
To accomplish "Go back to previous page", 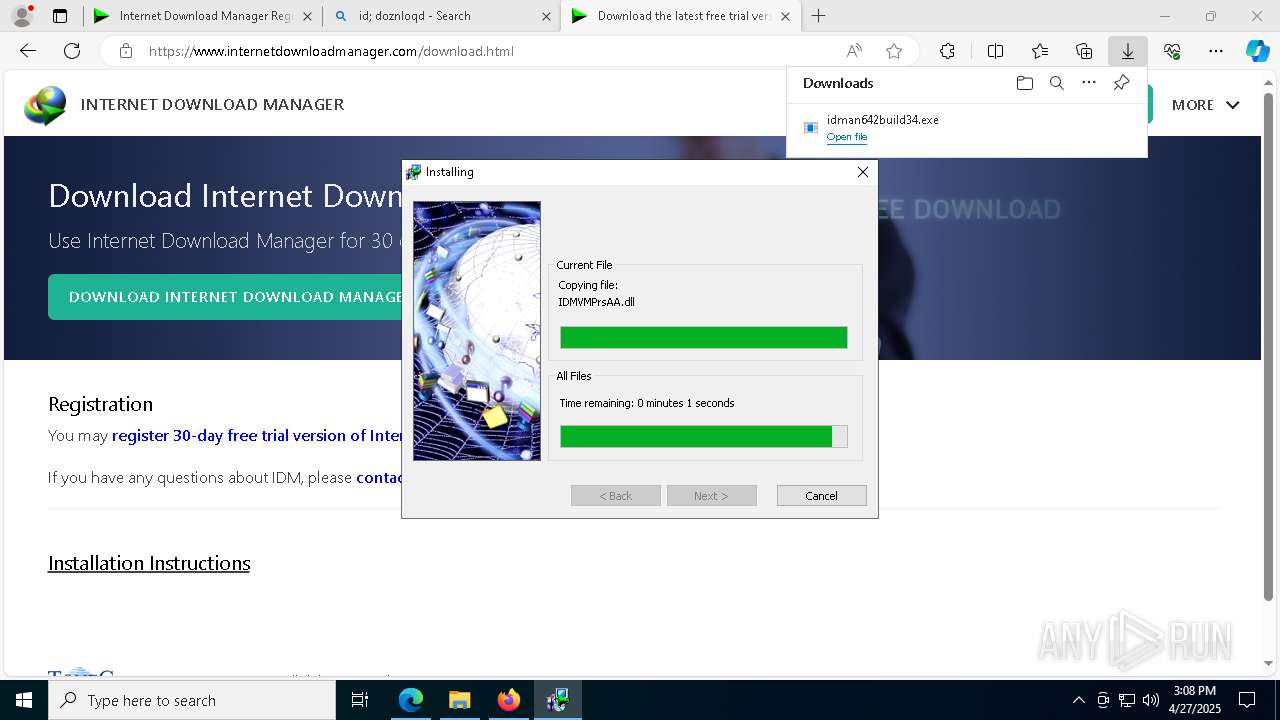I will click(28, 51).
